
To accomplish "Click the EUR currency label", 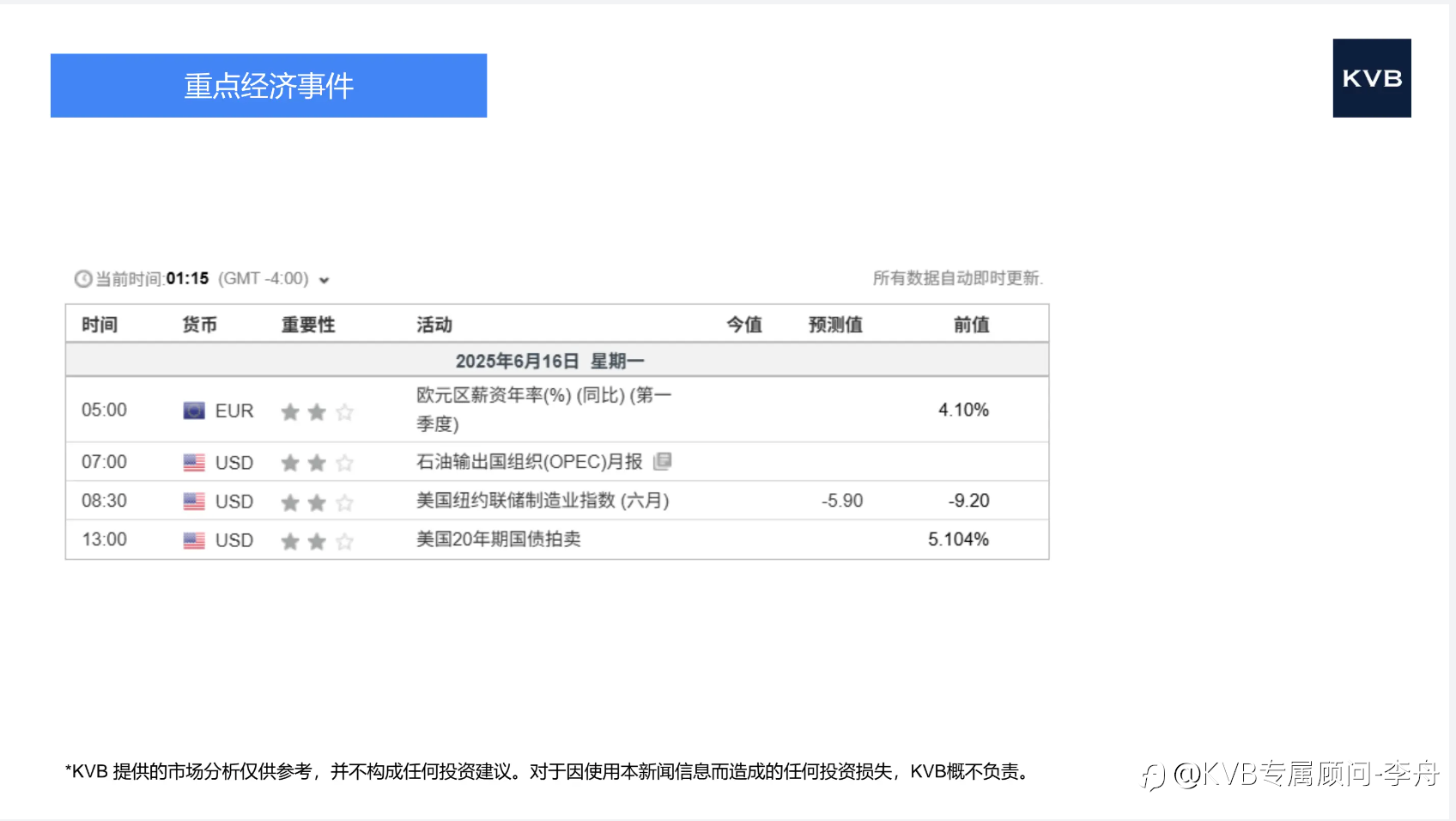I will 234,411.
